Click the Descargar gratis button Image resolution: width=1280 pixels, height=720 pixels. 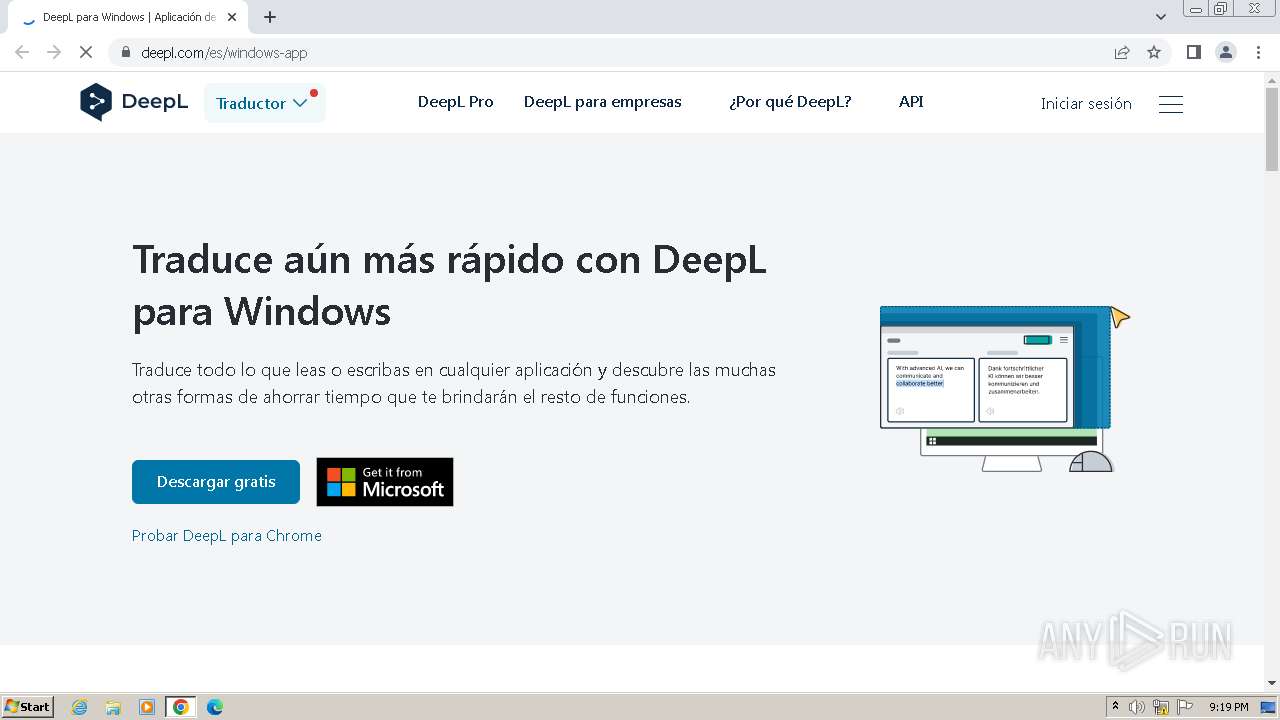tap(216, 482)
